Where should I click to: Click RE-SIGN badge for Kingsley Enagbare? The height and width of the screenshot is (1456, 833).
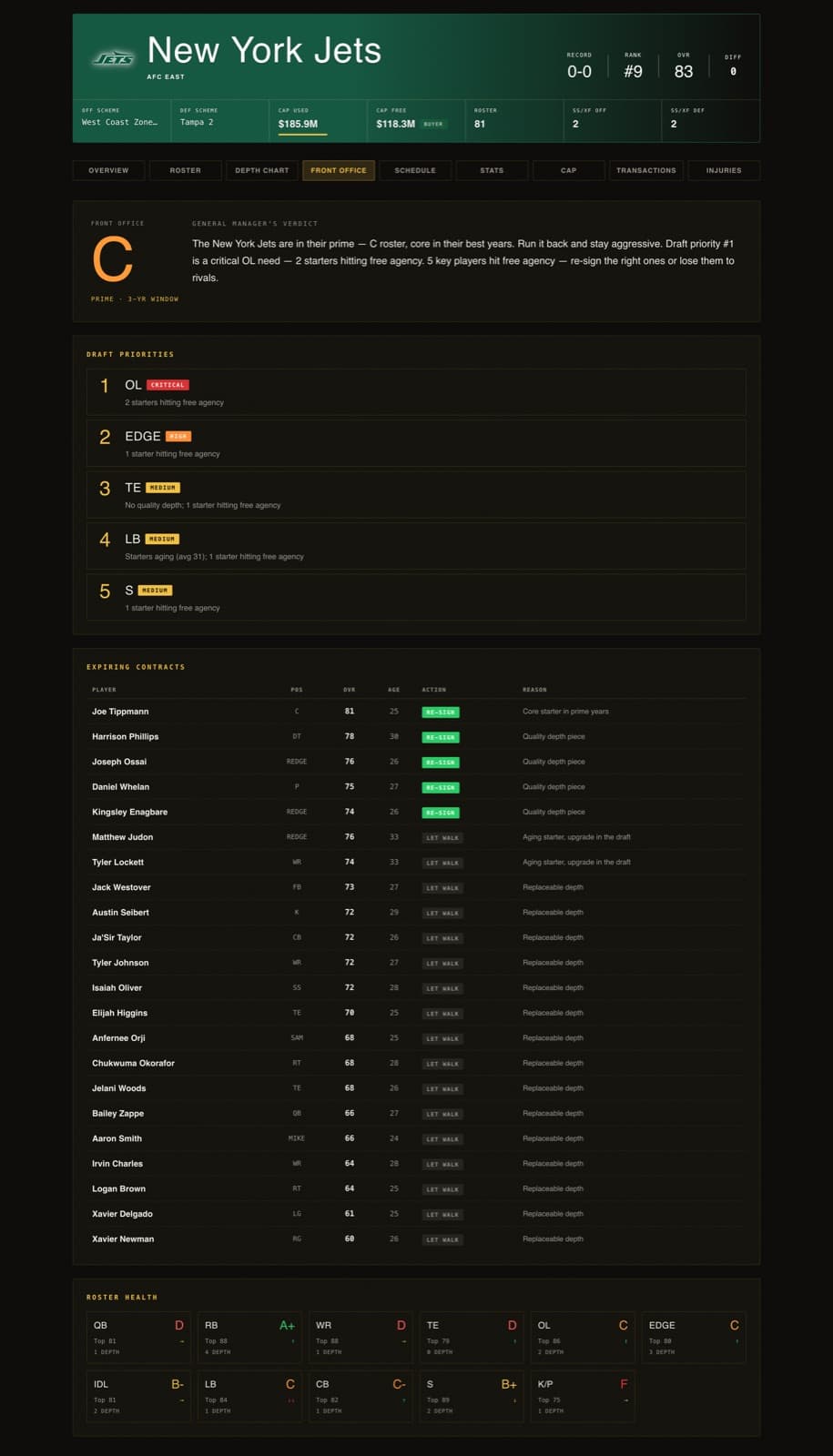point(441,813)
